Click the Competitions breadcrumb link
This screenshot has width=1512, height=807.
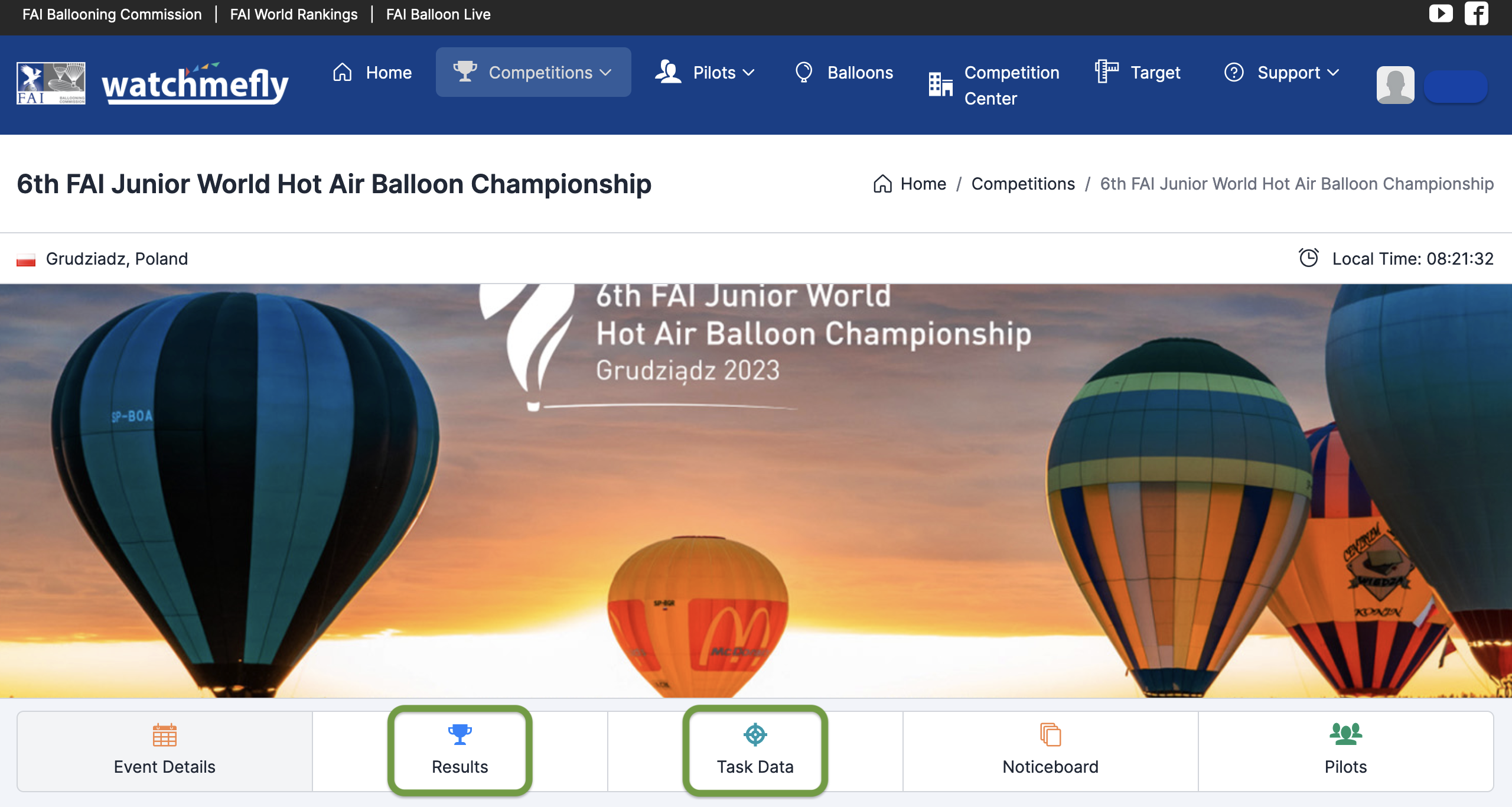coord(1023,184)
